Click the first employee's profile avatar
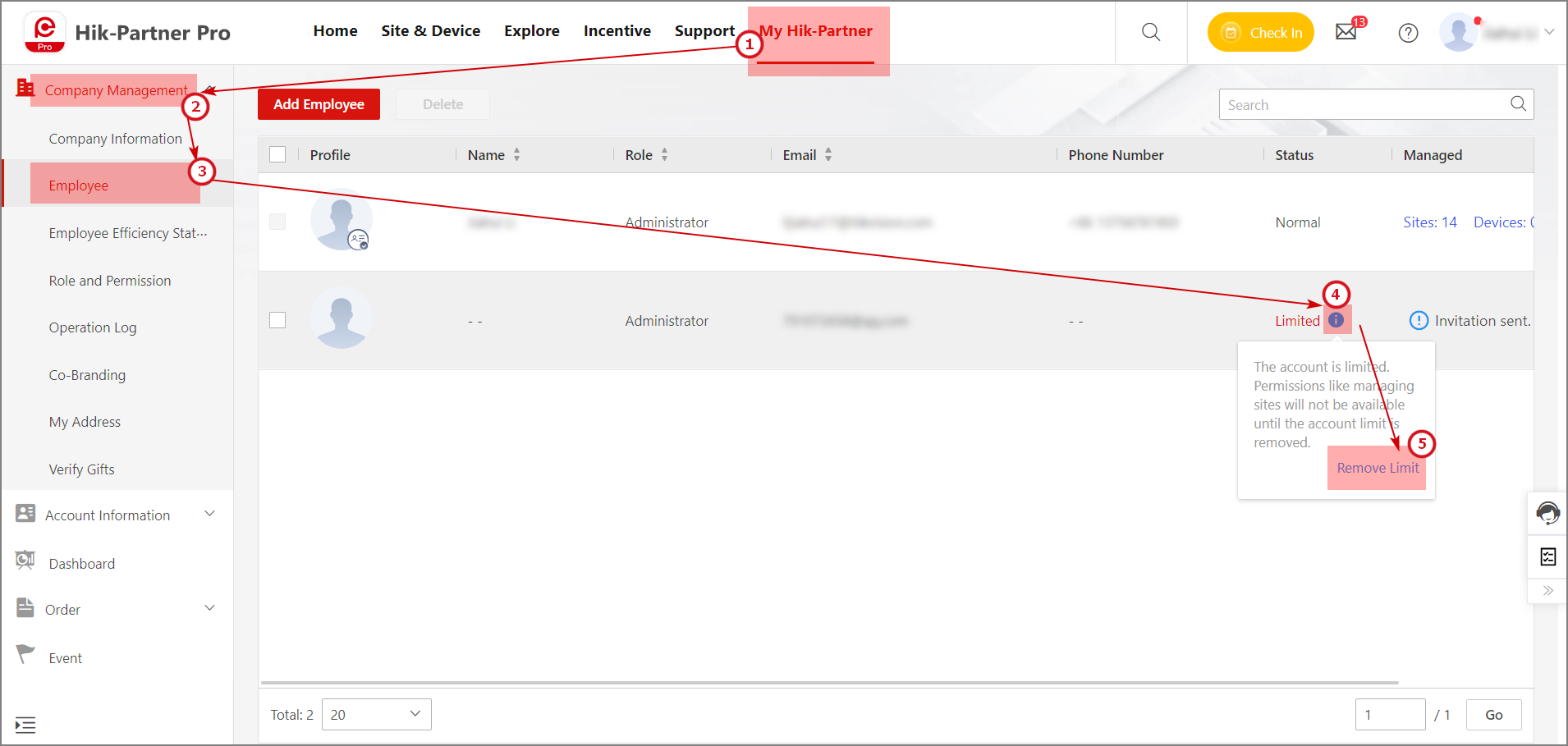 tap(342, 220)
